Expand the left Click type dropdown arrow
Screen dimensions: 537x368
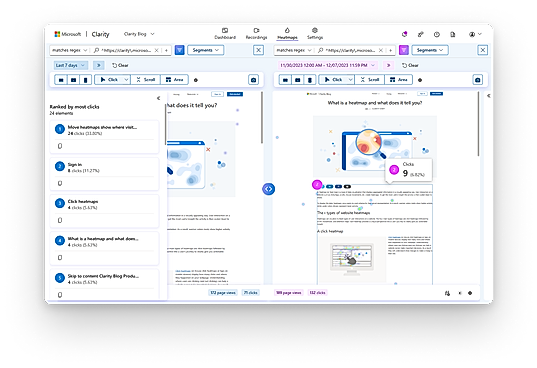pos(126,80)
